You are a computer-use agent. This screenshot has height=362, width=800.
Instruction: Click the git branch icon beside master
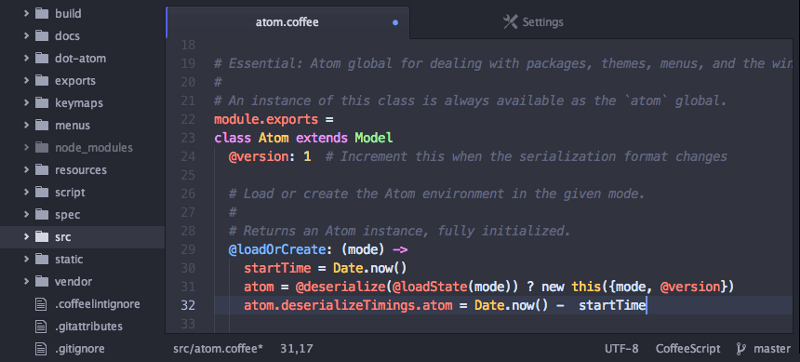pos(741,349)
